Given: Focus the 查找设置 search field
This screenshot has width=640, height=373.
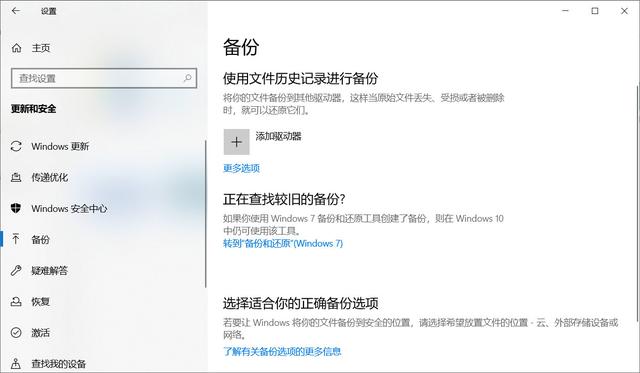Looking at the screenshot, I should 104,78.
